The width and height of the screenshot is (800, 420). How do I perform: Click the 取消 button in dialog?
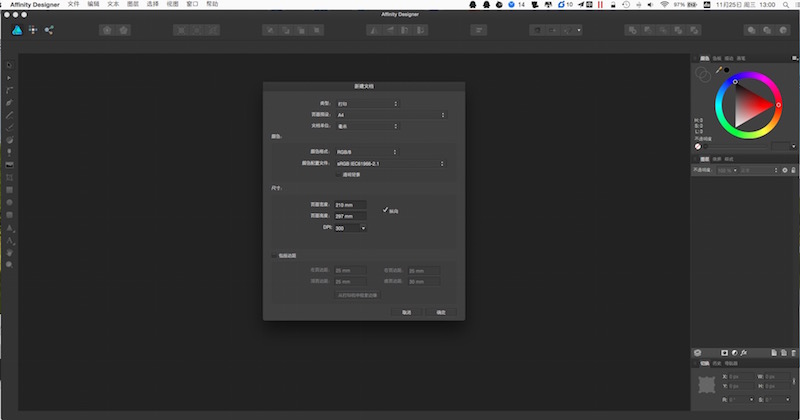(x=406, y=312)
